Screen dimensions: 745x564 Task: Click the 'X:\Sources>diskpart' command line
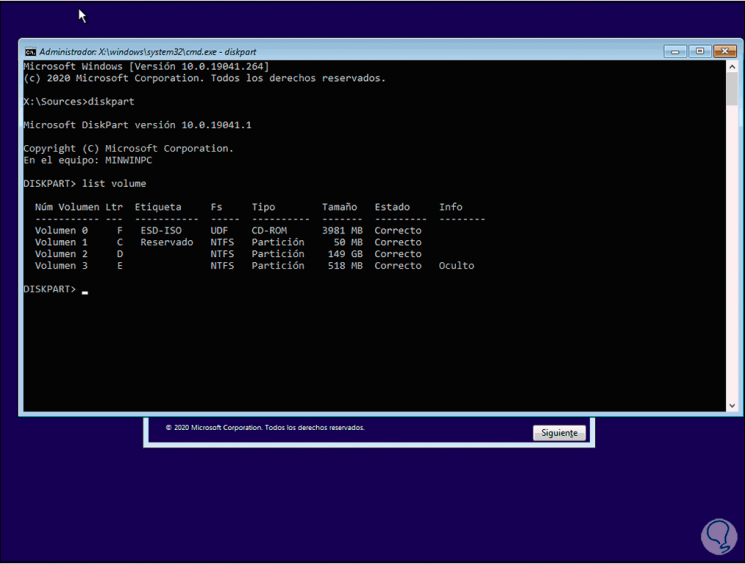click(x=79, y=102)
